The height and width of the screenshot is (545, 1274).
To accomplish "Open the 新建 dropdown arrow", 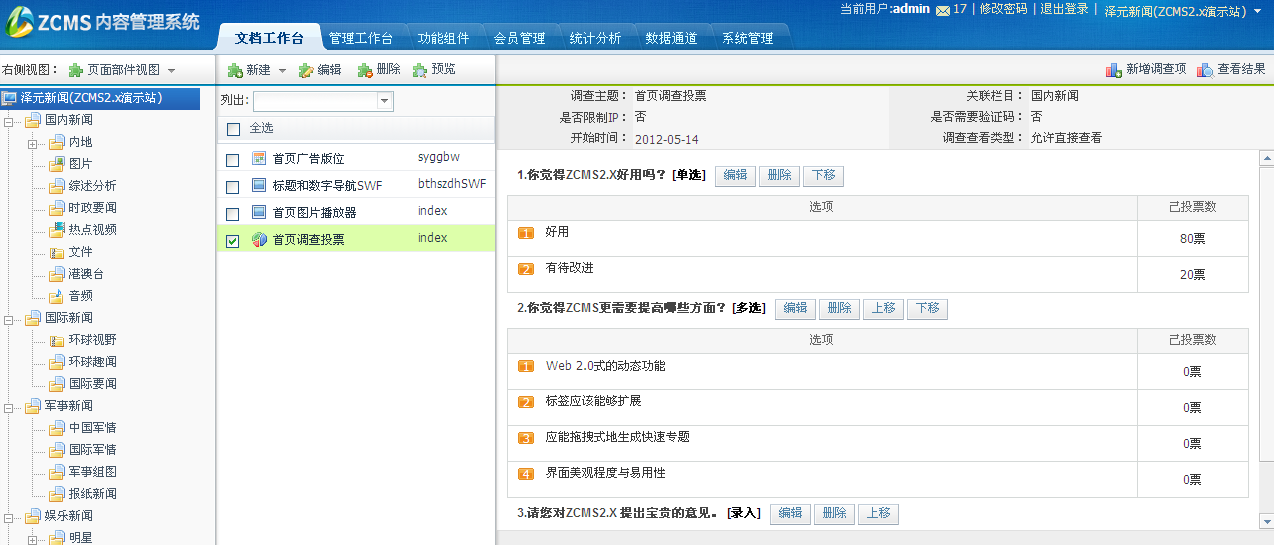I will 282,71.
